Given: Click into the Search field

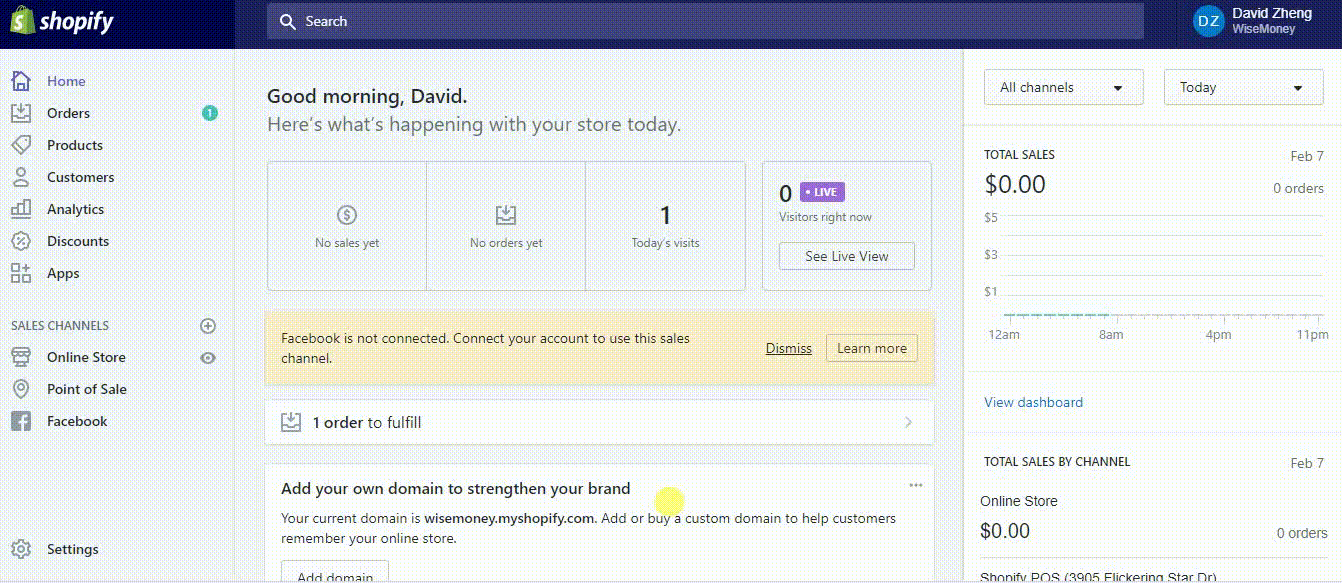Looking at the screenshot, I should [705, 21].
